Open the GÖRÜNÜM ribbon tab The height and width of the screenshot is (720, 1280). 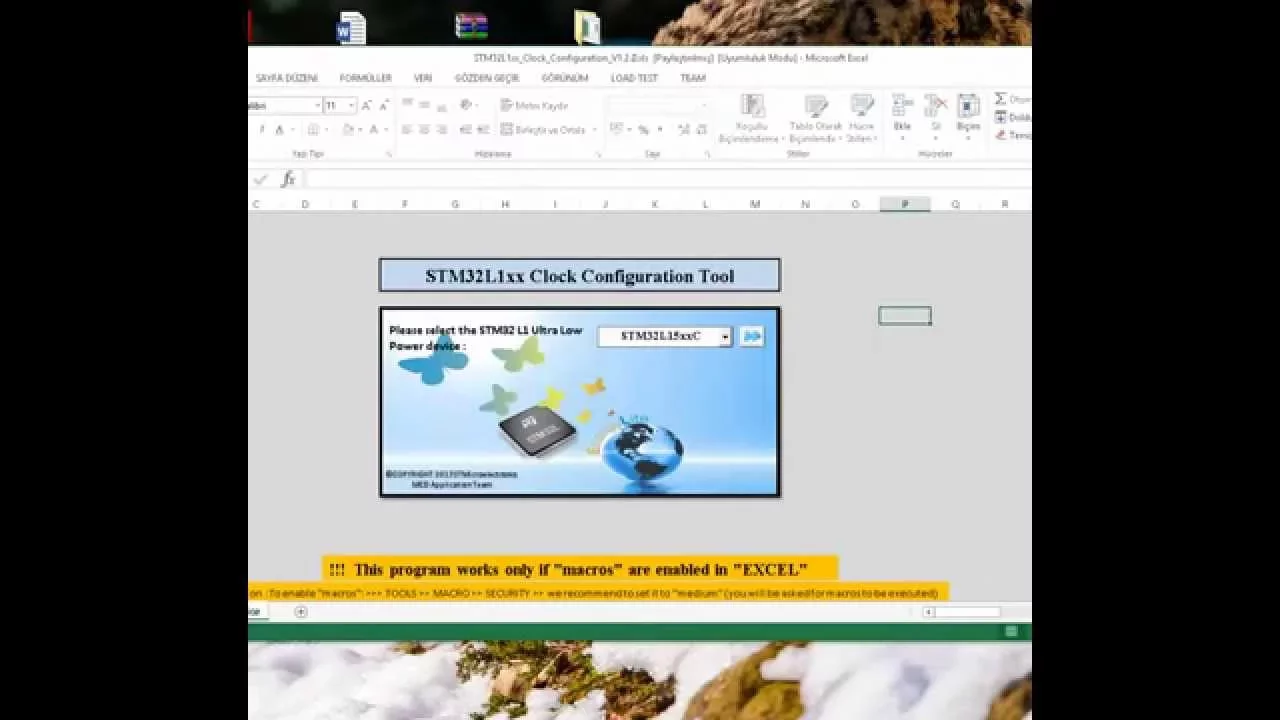565,78
